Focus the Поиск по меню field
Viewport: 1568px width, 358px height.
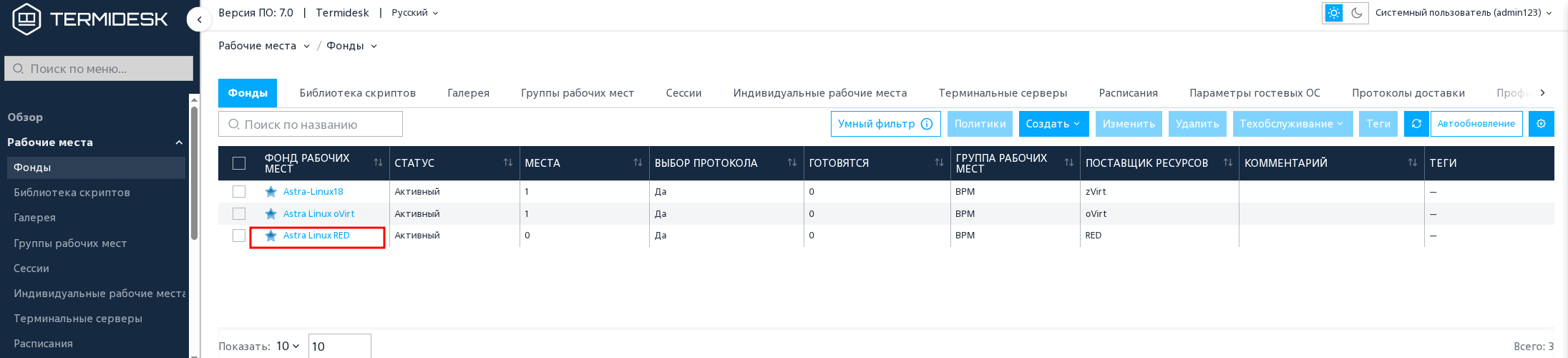point(99,69)
